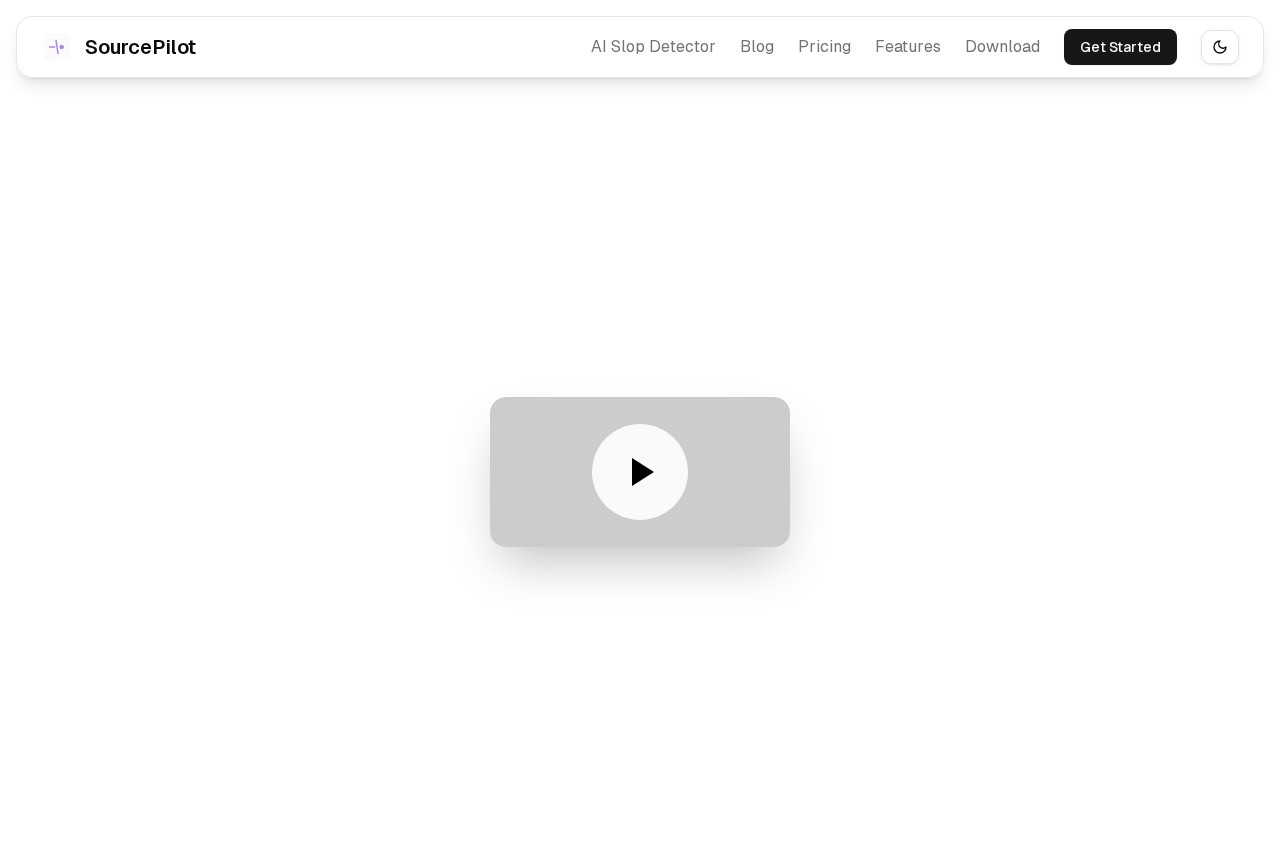Open the Download page

1002,47
